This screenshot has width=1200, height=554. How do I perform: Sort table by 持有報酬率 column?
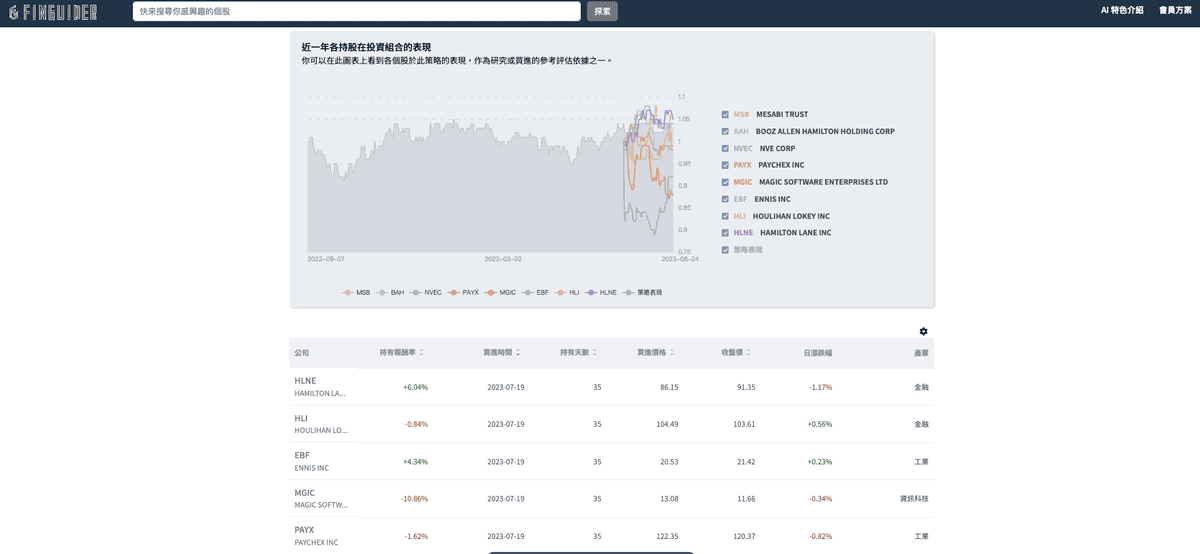402,353
